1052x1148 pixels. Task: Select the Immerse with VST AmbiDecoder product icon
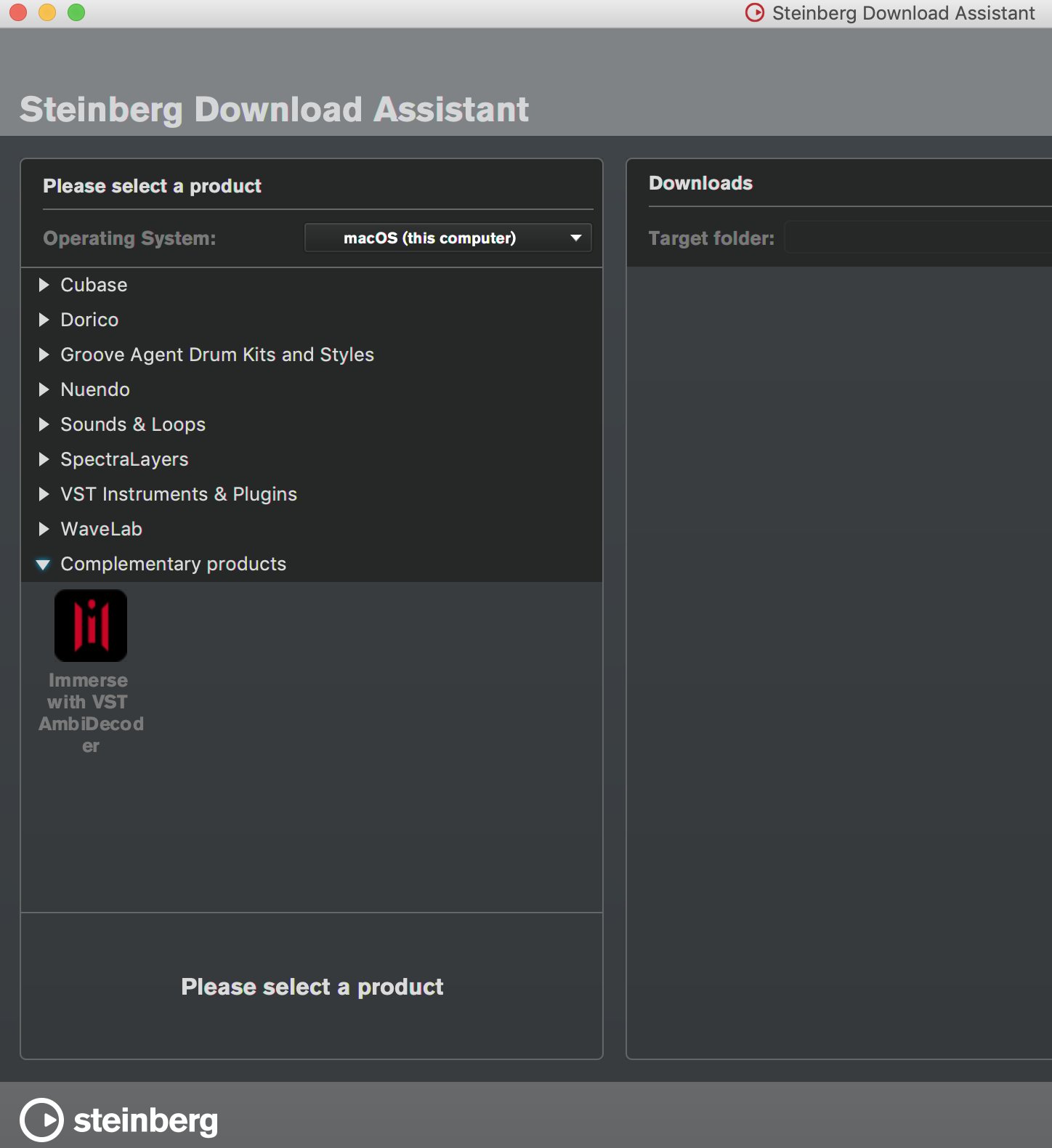[x=91, y=626]
